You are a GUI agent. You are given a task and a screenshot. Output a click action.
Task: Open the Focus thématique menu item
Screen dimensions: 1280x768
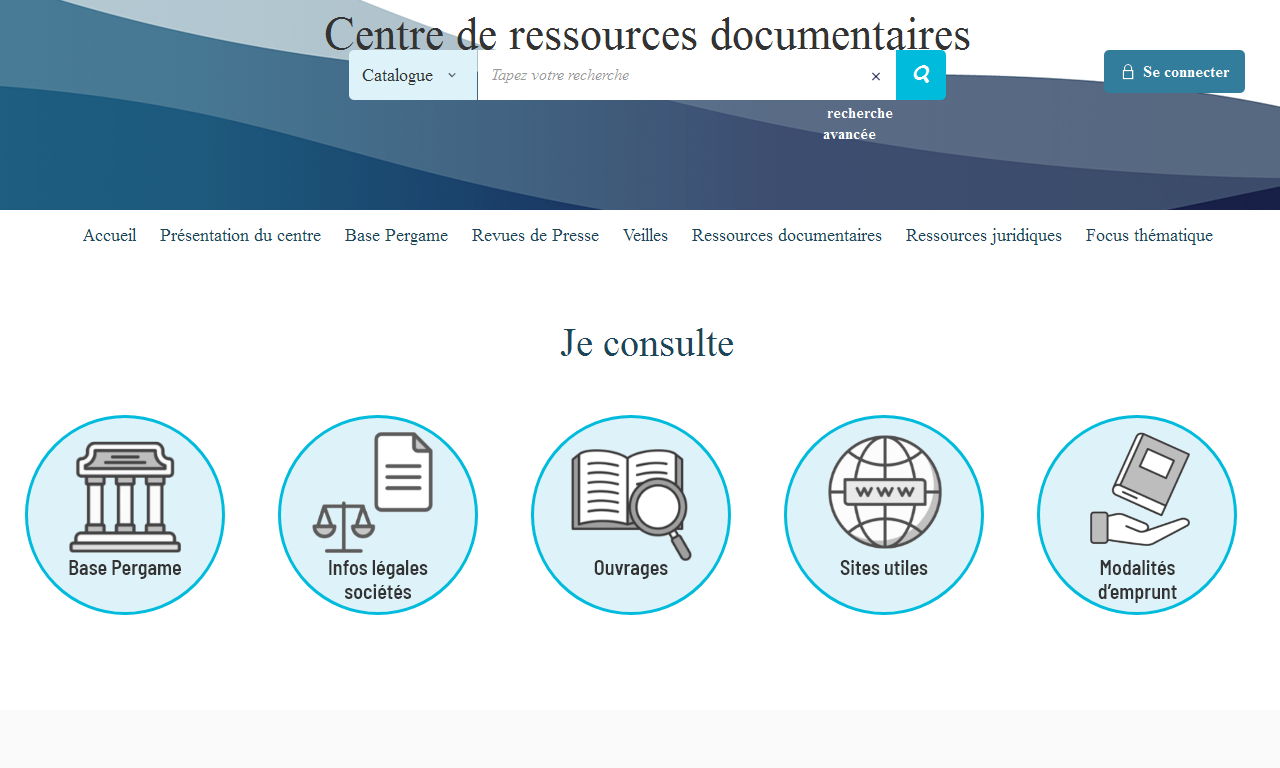(1149, 236)
